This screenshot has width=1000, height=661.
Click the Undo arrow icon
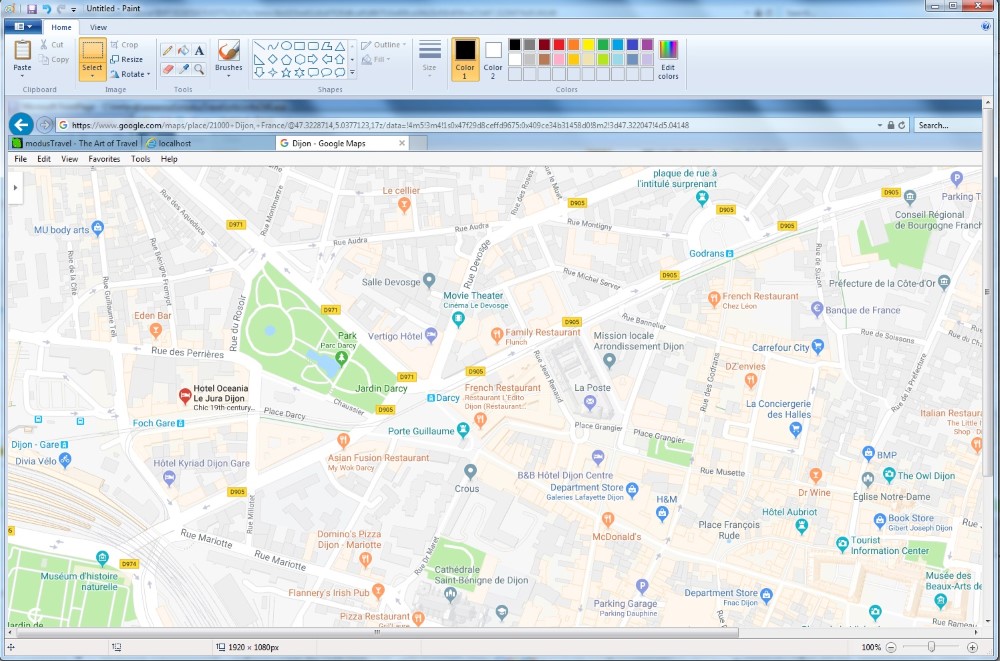coord(47,9)
